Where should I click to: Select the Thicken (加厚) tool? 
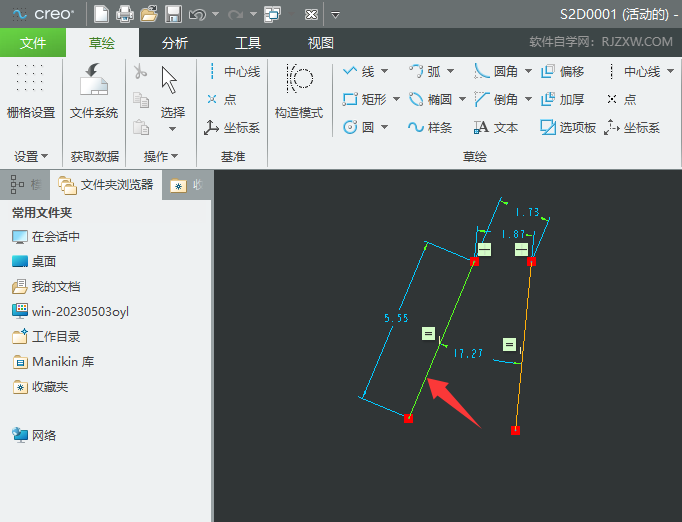pos(562,100)
